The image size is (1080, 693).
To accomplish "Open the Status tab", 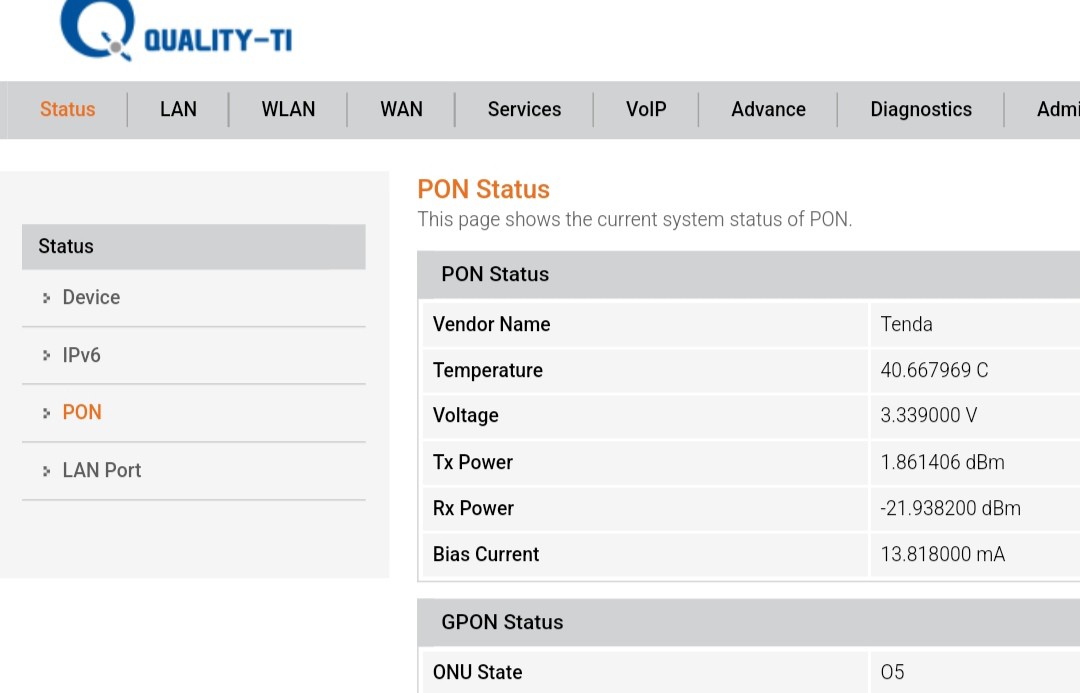I will (x=67, y=110).
